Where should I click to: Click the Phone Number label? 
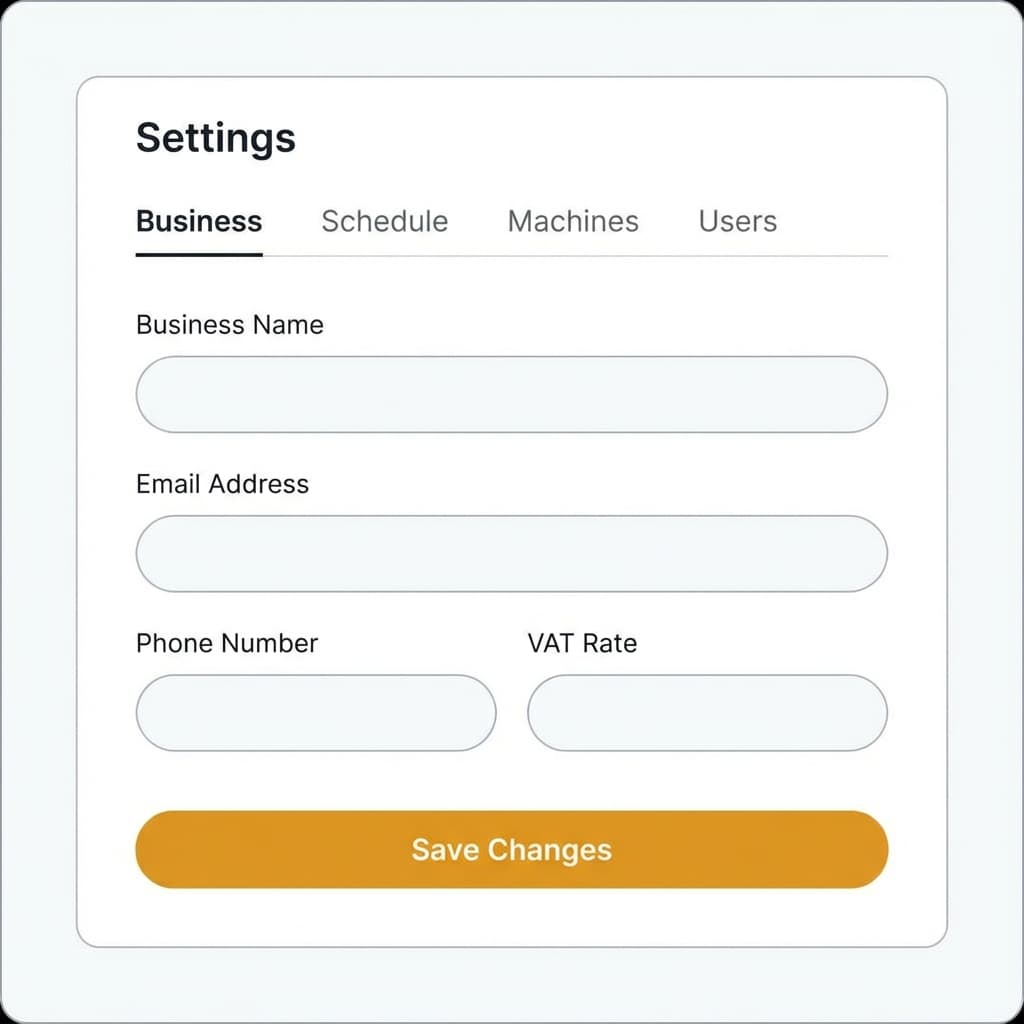click(x=226, y=643)
